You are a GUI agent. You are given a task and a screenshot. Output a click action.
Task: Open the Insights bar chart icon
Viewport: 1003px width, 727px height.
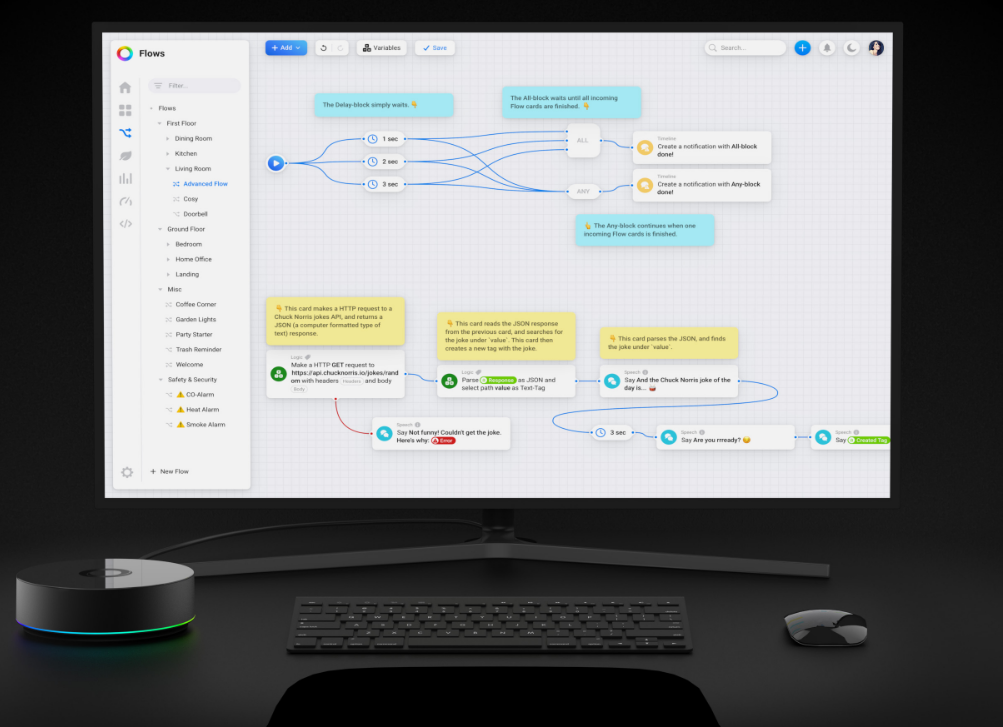[x=125, y=178]
